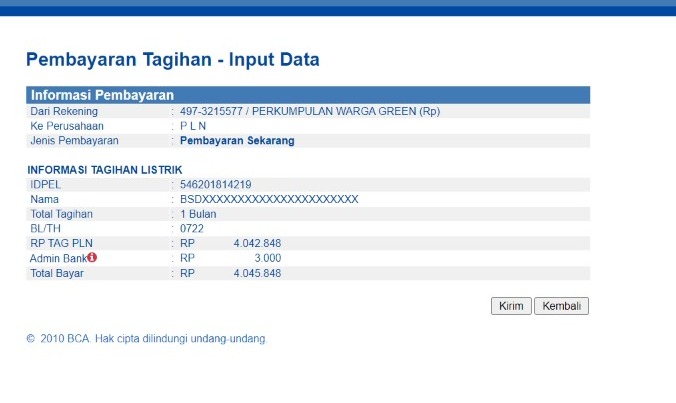Select the bold Pembayaran Sekarang text
The image size is (676, 403).
237,141
